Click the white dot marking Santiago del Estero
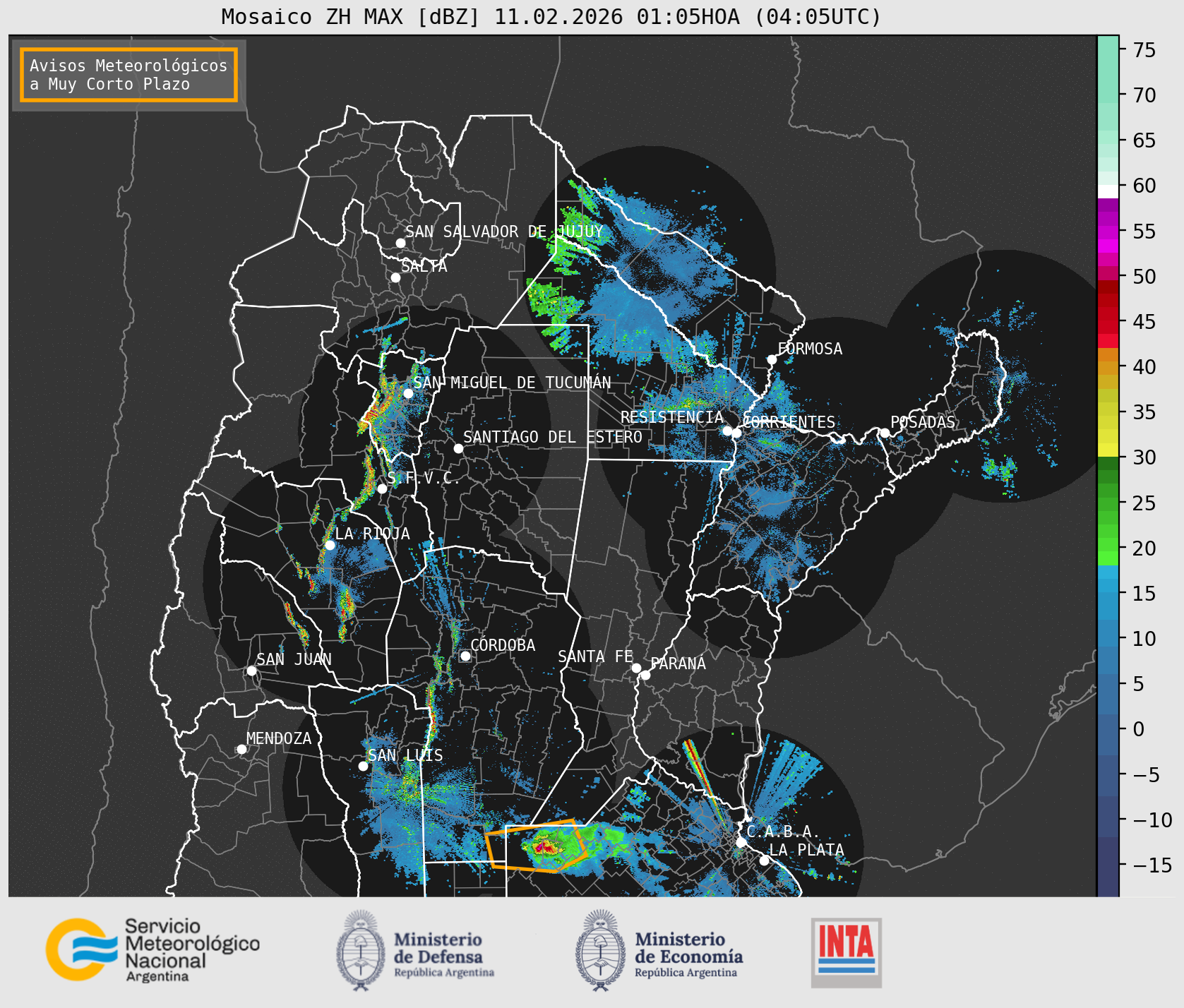1184x1008 pixels. tap(458, 448)
